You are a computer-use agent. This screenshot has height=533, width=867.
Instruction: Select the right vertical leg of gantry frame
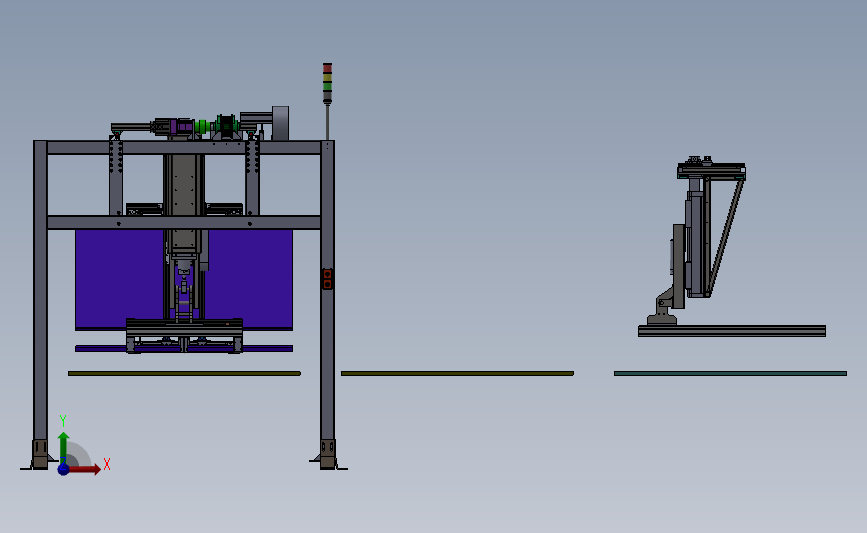tap(327, 290)
